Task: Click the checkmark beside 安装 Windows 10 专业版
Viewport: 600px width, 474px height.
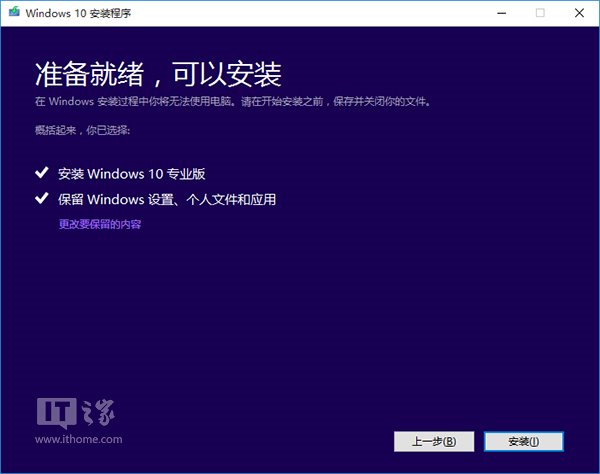Action: tap(41, 173)
